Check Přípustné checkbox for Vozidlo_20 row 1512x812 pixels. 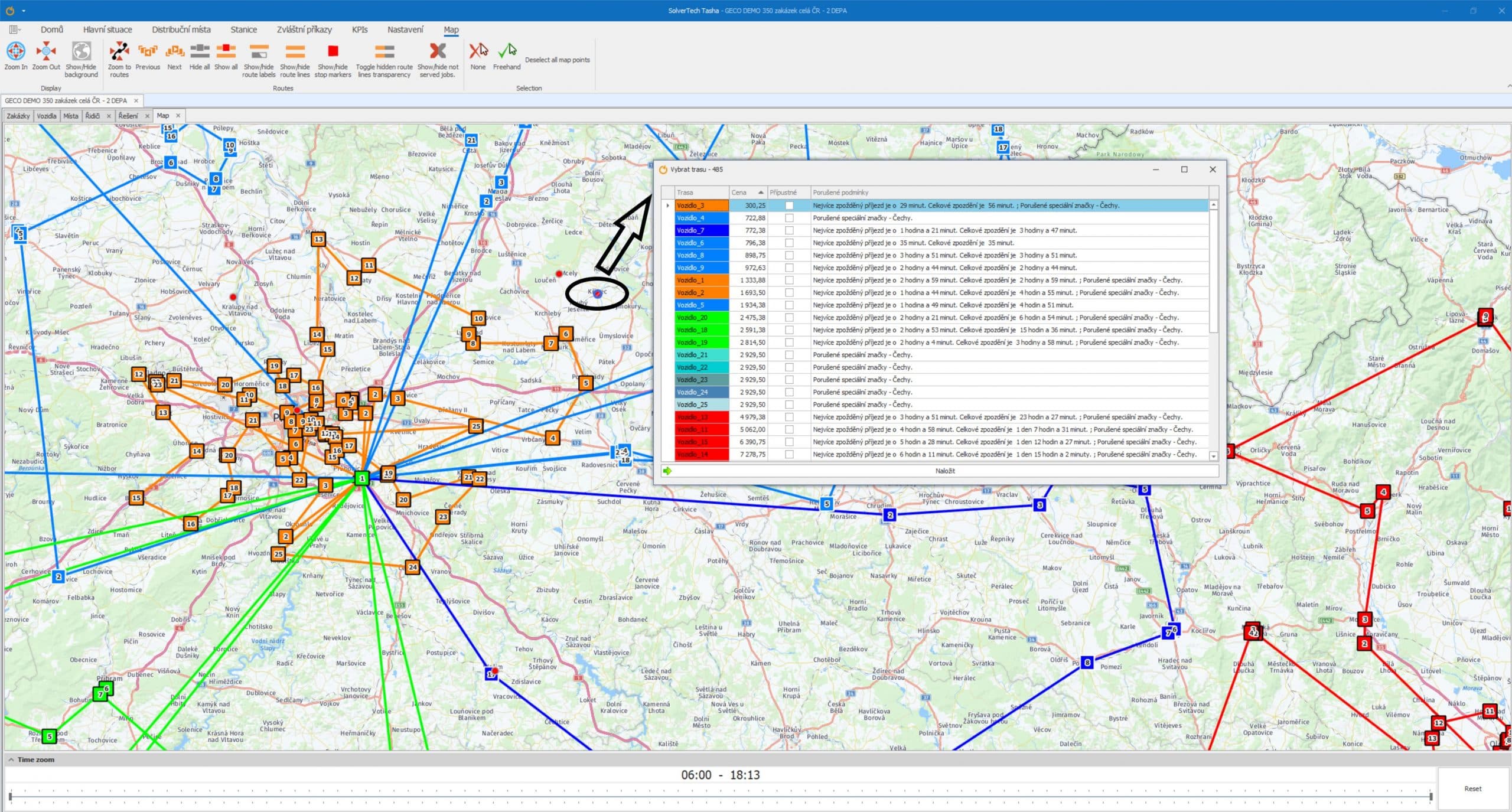pyautogui.click(x=789, y=318)
